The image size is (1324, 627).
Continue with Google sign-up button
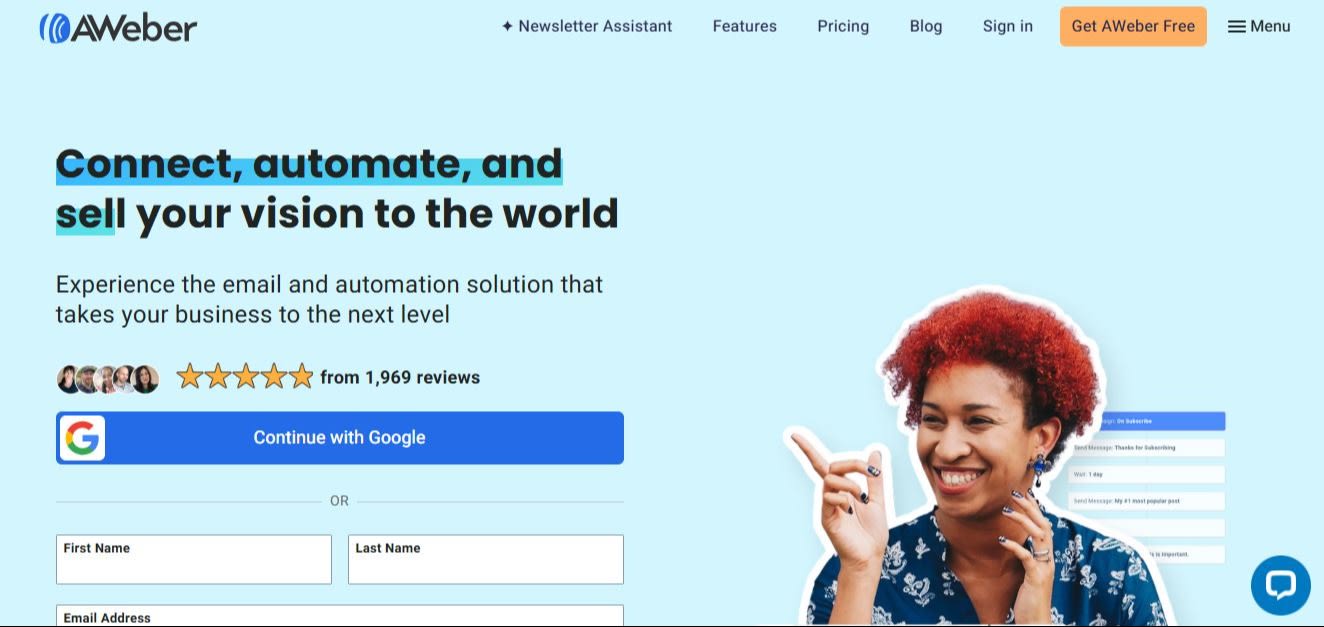pyautogui.click(x=340, y=438)
